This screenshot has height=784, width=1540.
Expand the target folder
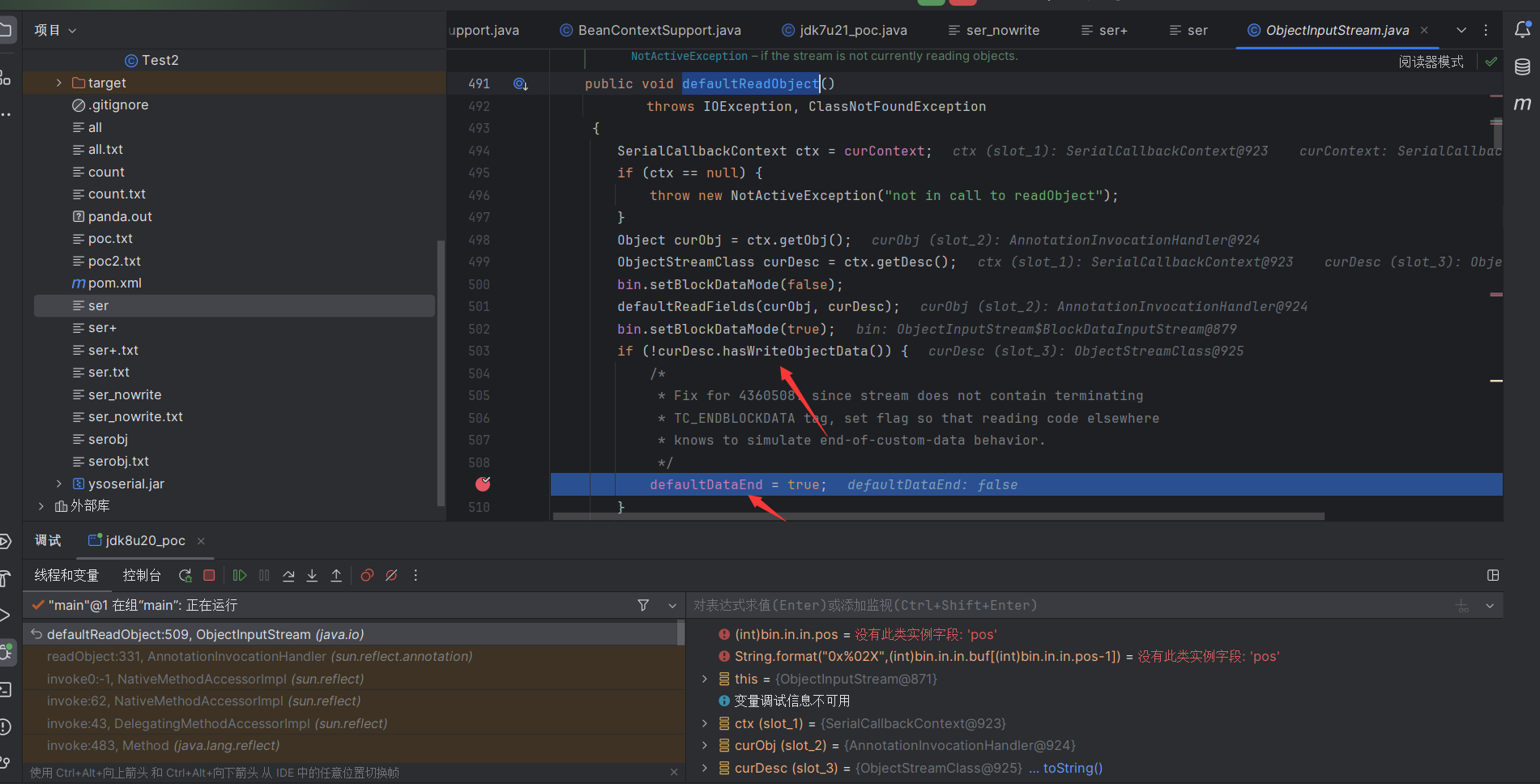click(59, 83)
